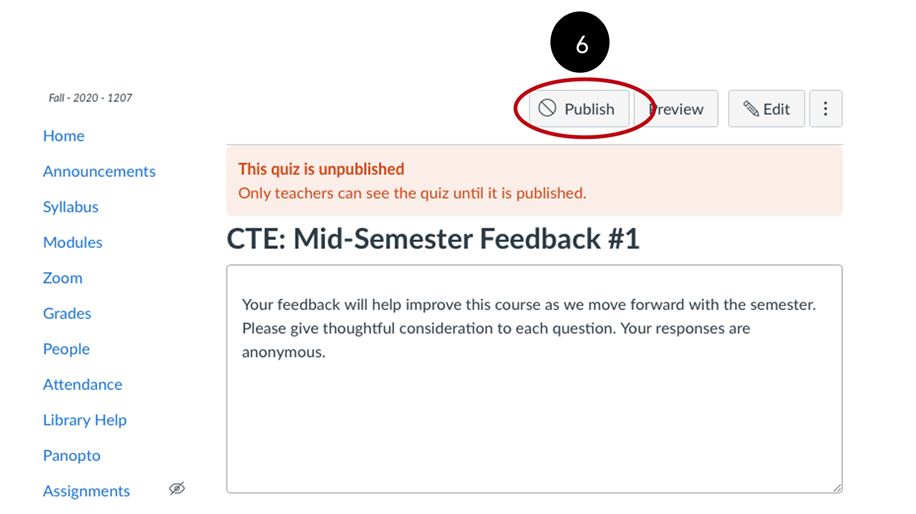Image resolution: width=916 pixels, height=514 pixels.
Task: Open the Syllabus page
Action: click(70, 207)
